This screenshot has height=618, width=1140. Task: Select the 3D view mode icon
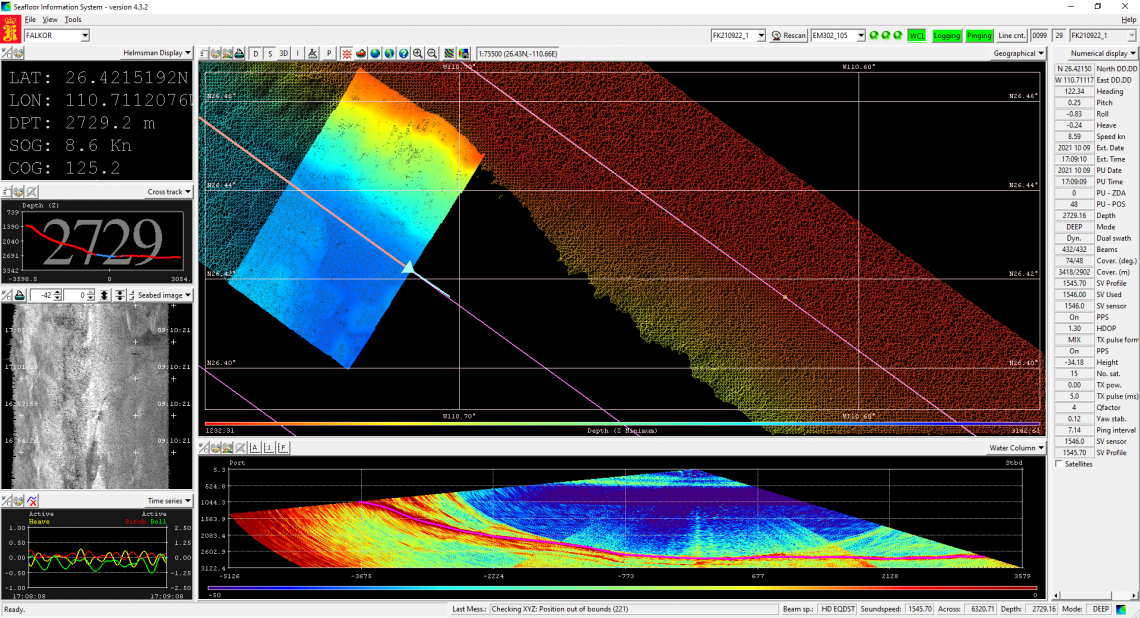[x=284, y=53]
